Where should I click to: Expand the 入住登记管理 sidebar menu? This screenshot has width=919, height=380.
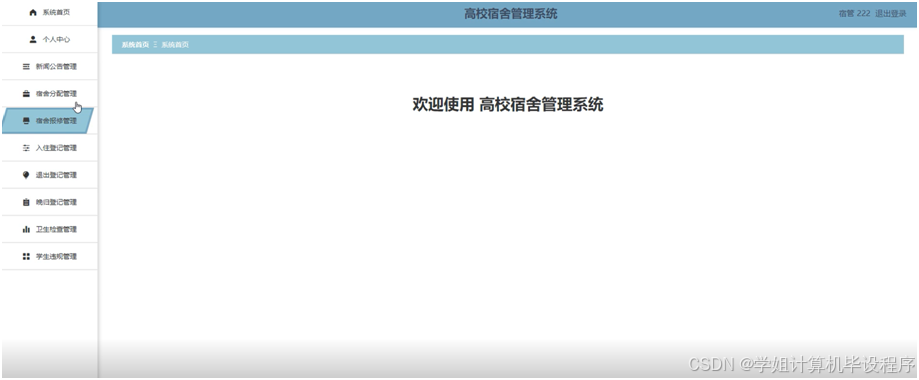pos(49,148)
